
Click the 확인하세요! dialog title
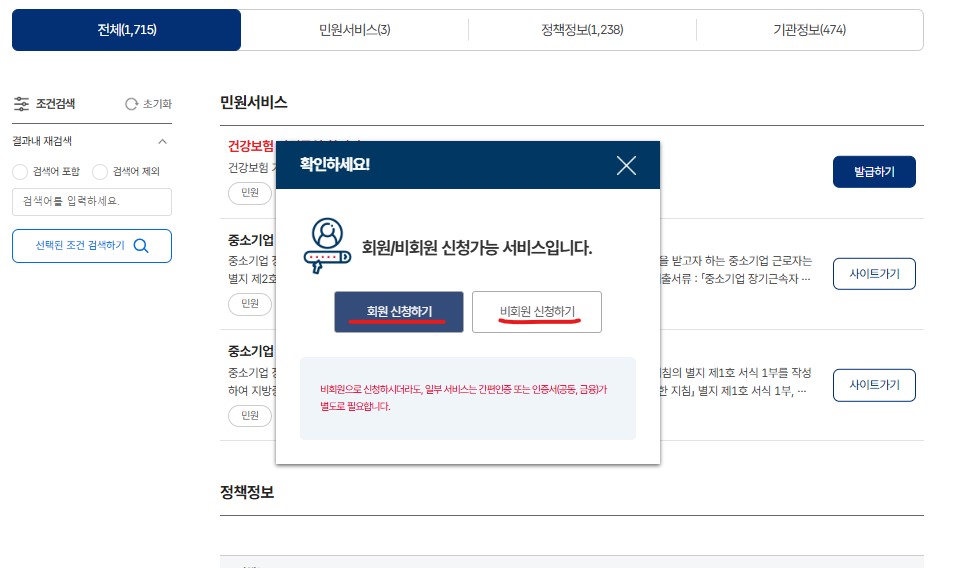[335, 165]
